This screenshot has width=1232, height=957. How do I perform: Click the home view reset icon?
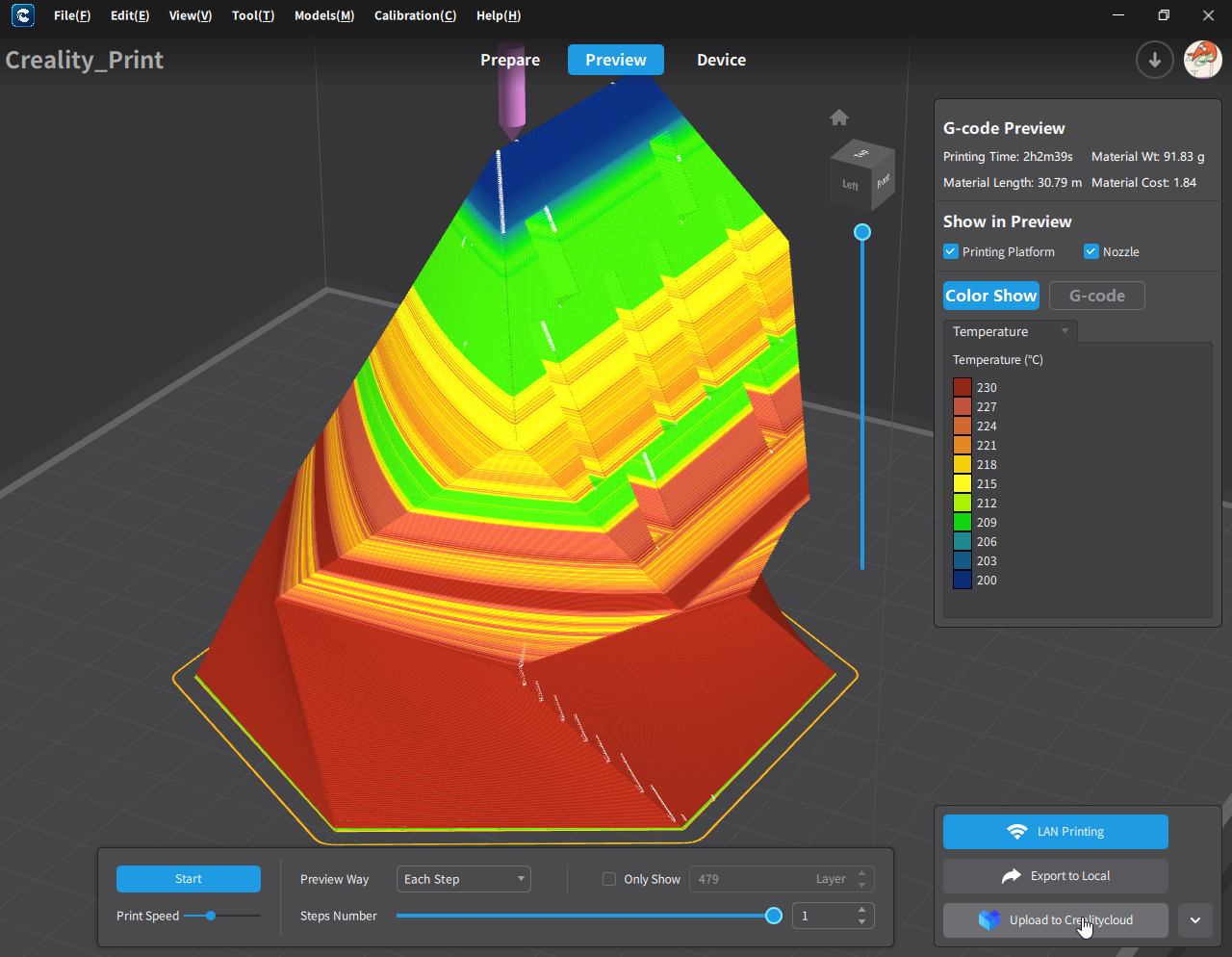coord(839,117)
